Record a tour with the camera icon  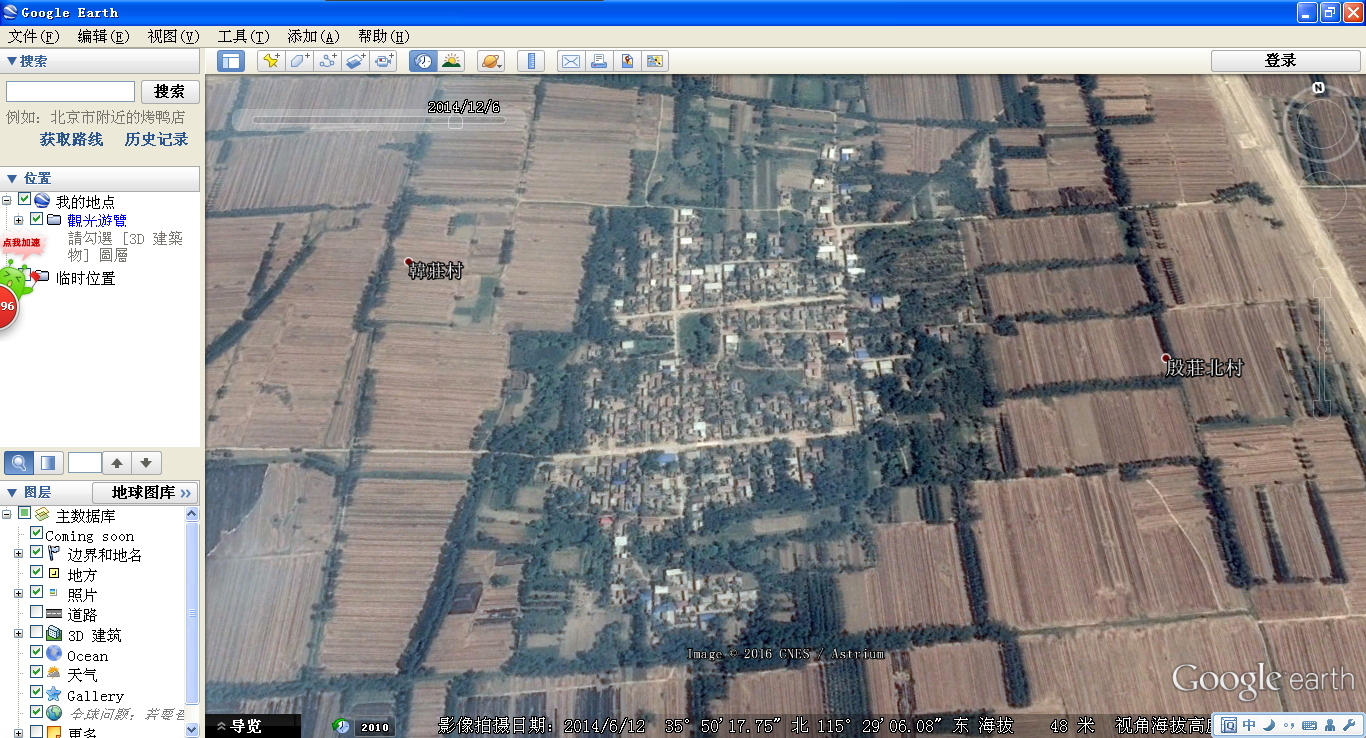[384, 61]
